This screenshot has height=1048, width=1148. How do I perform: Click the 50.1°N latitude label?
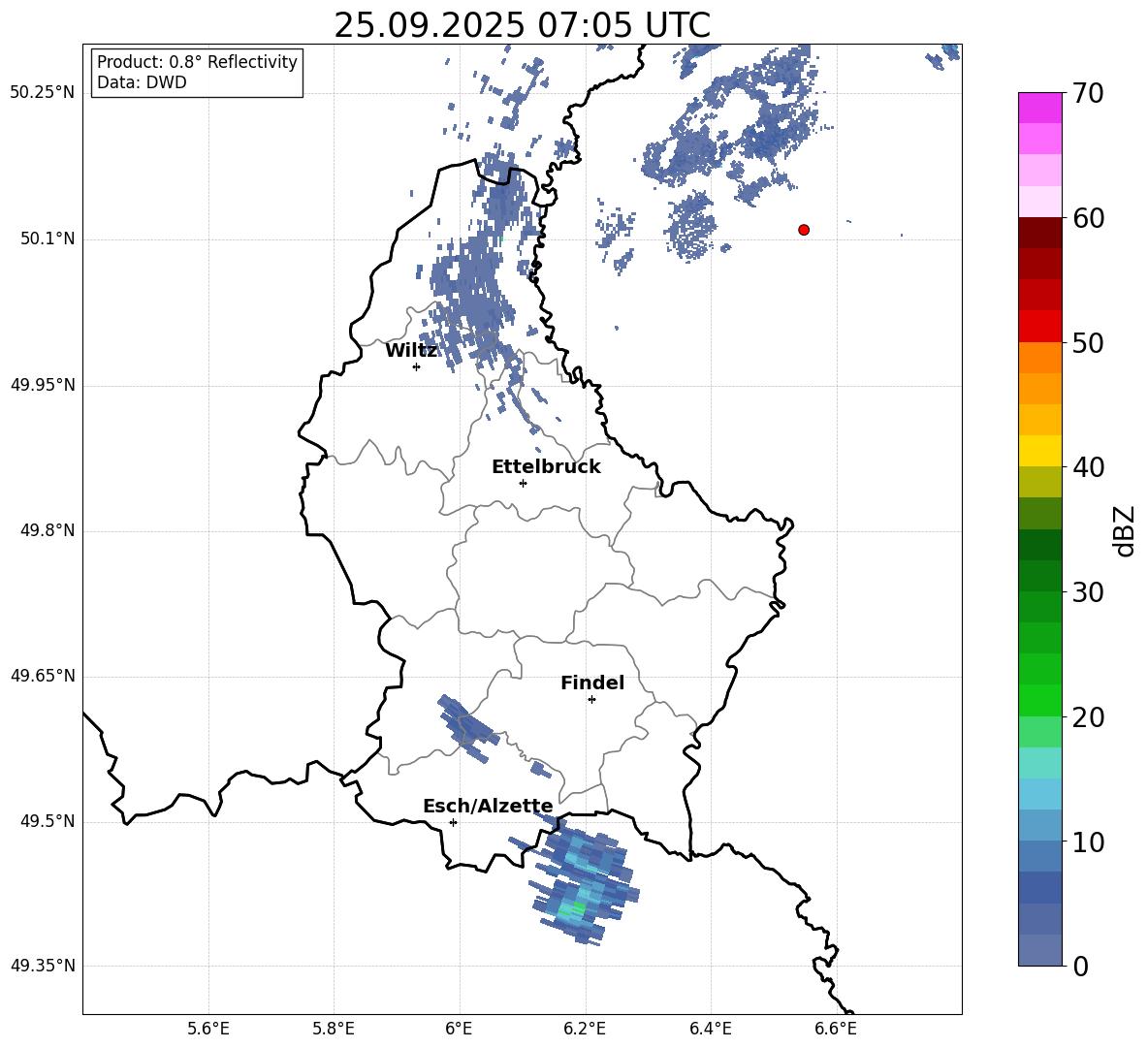48,238
